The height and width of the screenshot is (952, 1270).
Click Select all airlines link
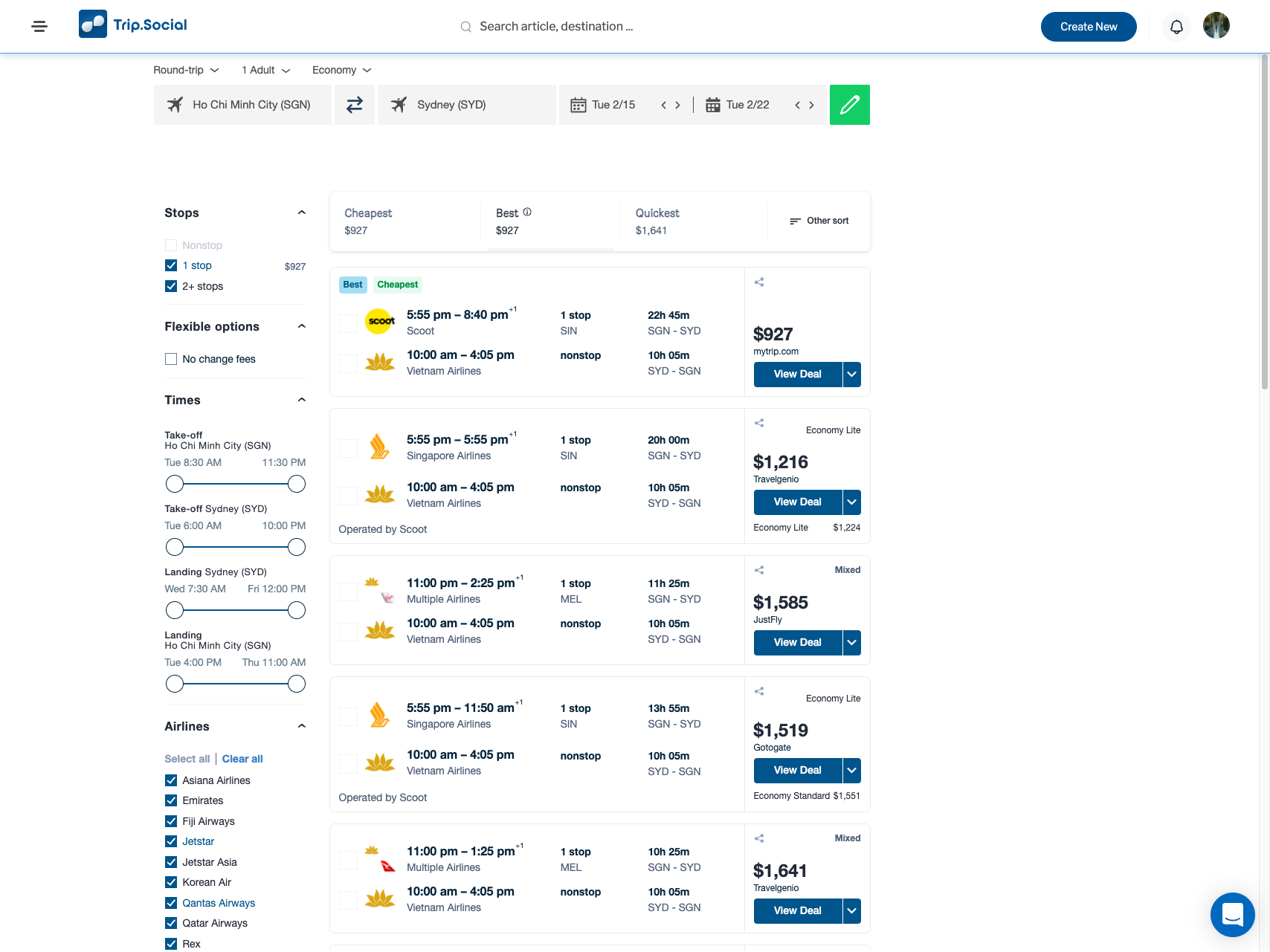[187, 759]
